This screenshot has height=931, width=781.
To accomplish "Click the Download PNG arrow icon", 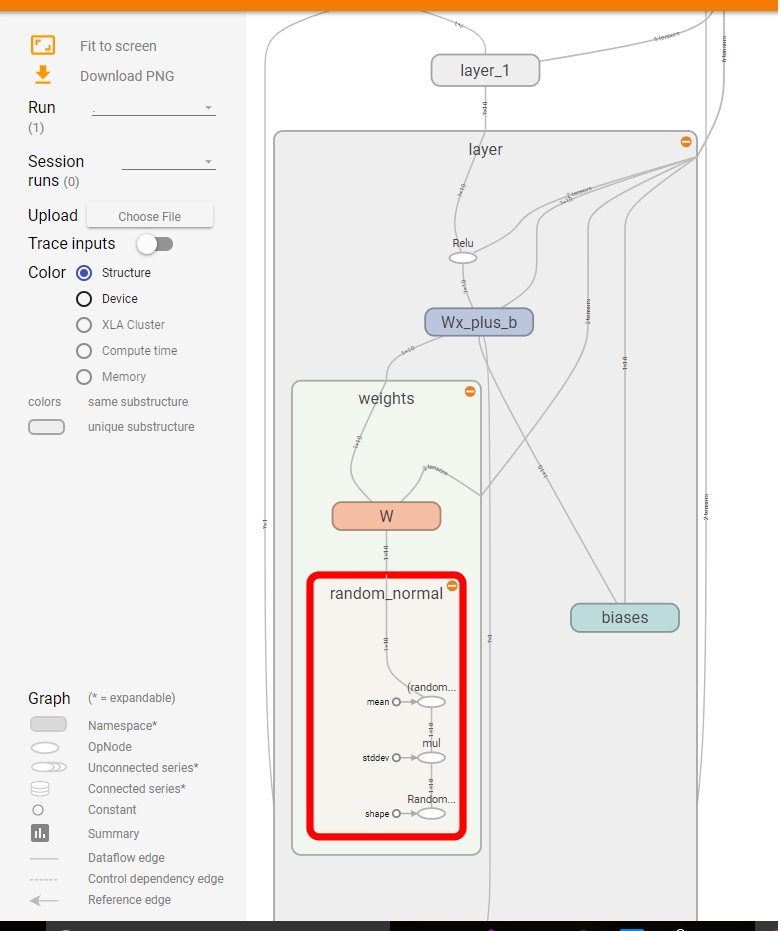I will [43, 75].
